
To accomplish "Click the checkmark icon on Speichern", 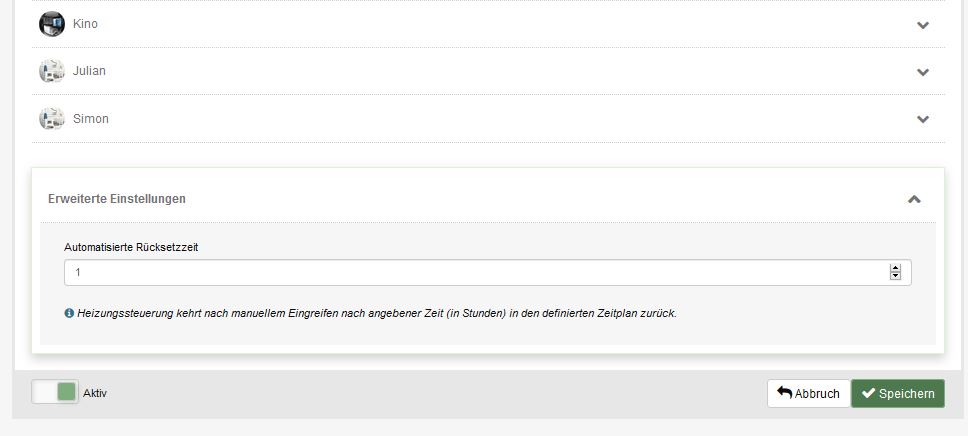I will pos(869,393).
